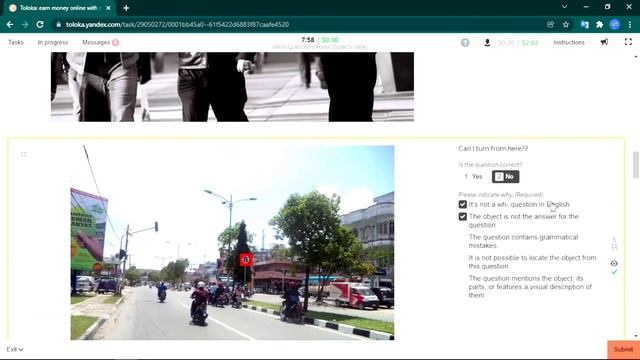640x360 pixels.
Task: Click the page vertical scrollbar thumb
Action: pyautogui.click(x=636, y=164)
